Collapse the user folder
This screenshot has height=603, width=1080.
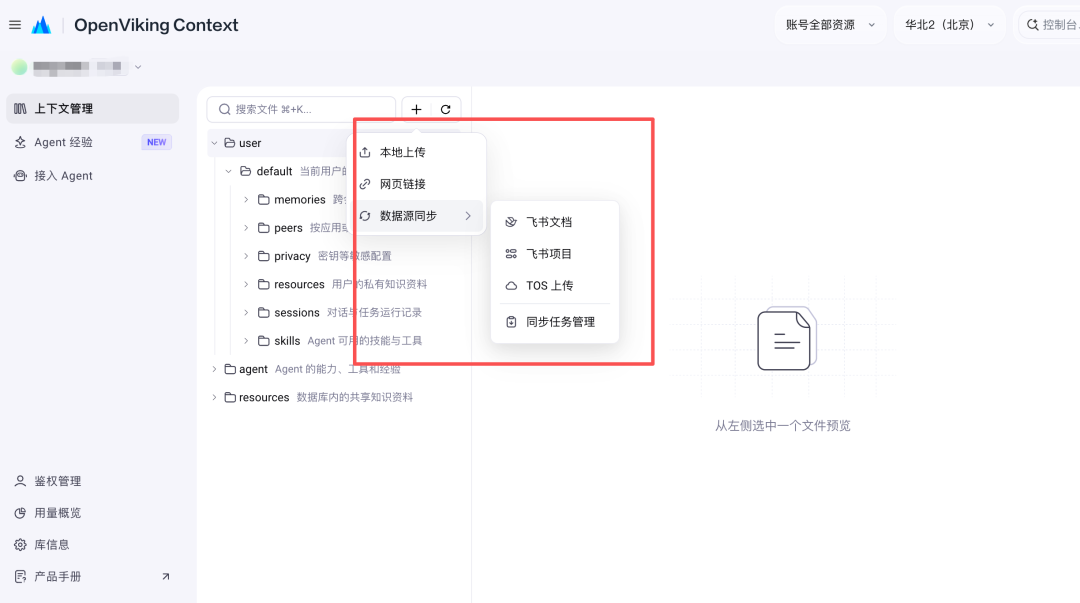pos(214,143)
